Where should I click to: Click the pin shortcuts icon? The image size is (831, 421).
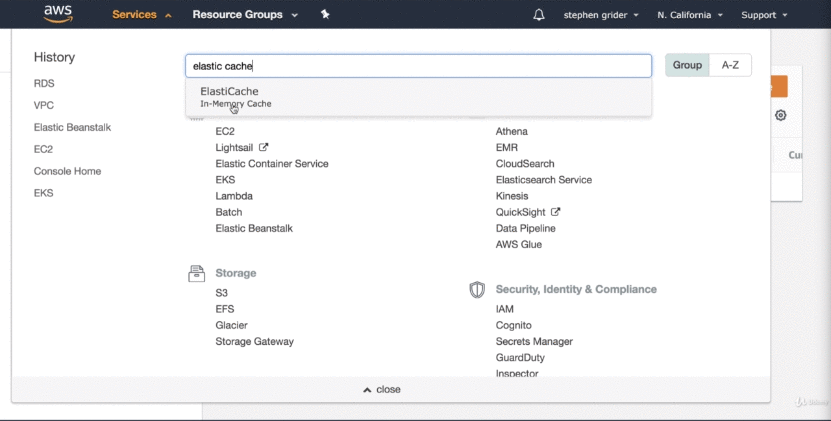coord(324,15)
